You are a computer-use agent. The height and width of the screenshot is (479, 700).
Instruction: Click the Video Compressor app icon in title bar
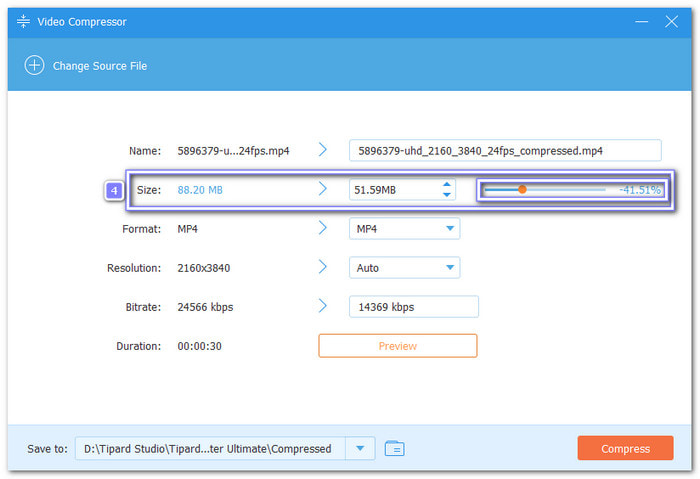pos(23,22)
